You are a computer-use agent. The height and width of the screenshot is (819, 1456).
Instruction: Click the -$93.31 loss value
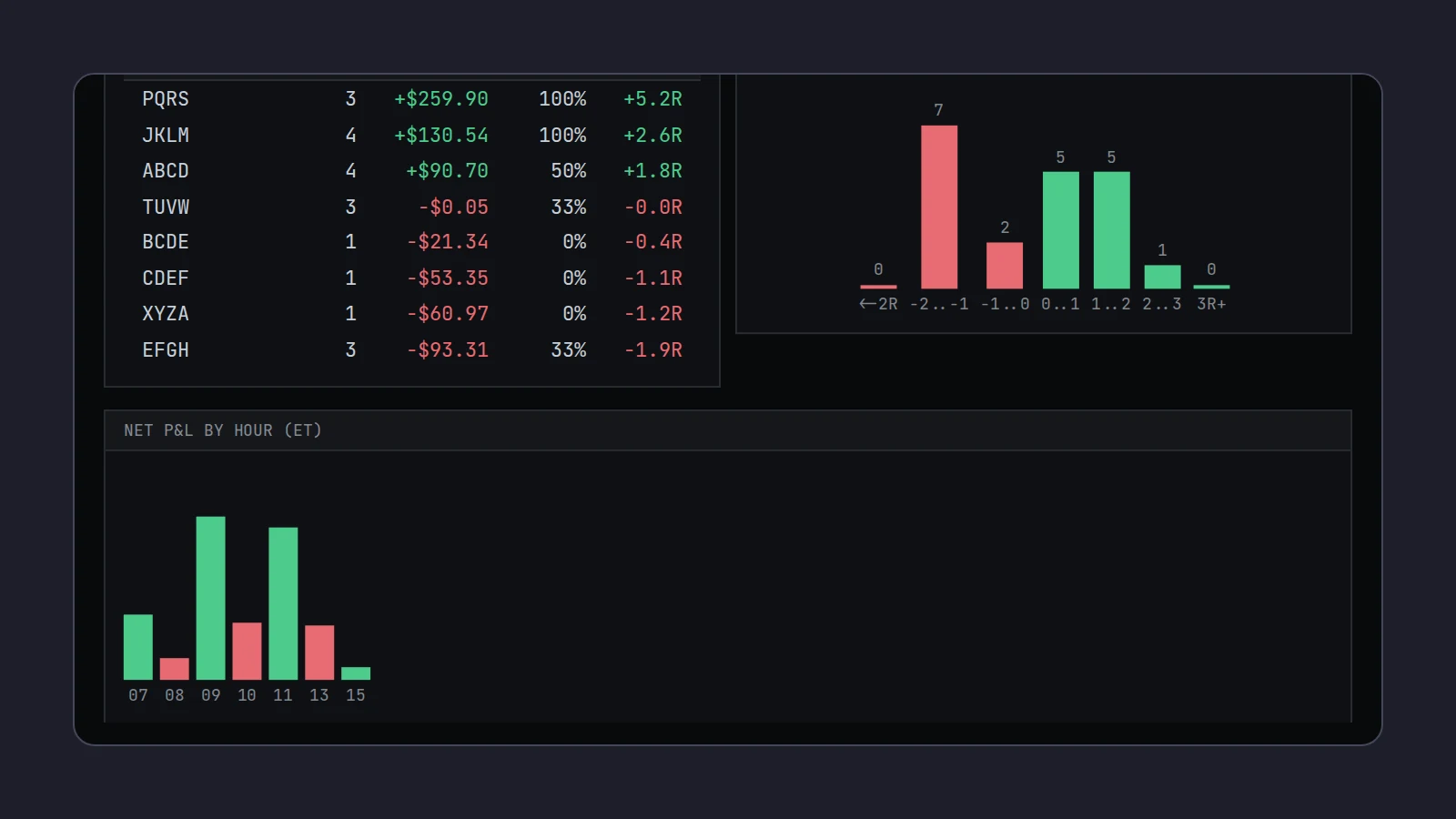447,349
